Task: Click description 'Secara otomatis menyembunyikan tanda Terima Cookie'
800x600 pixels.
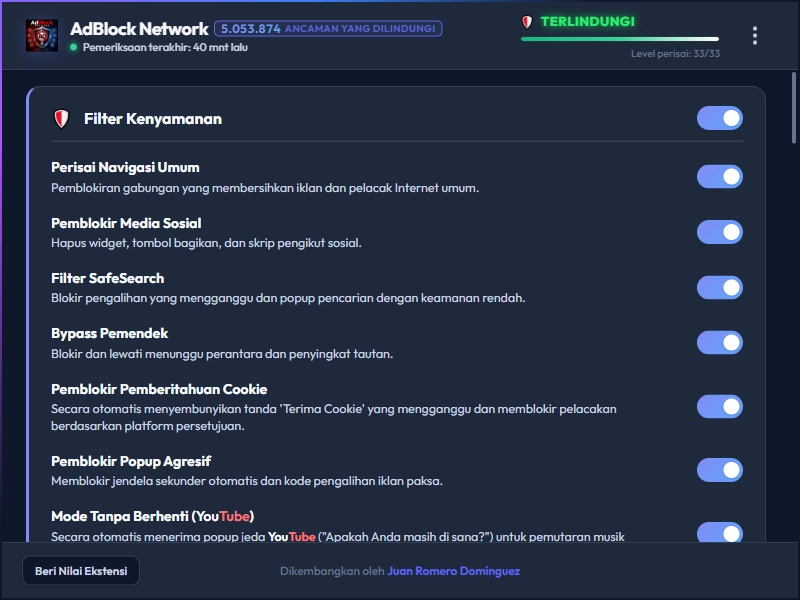Action: click(334, 417)
